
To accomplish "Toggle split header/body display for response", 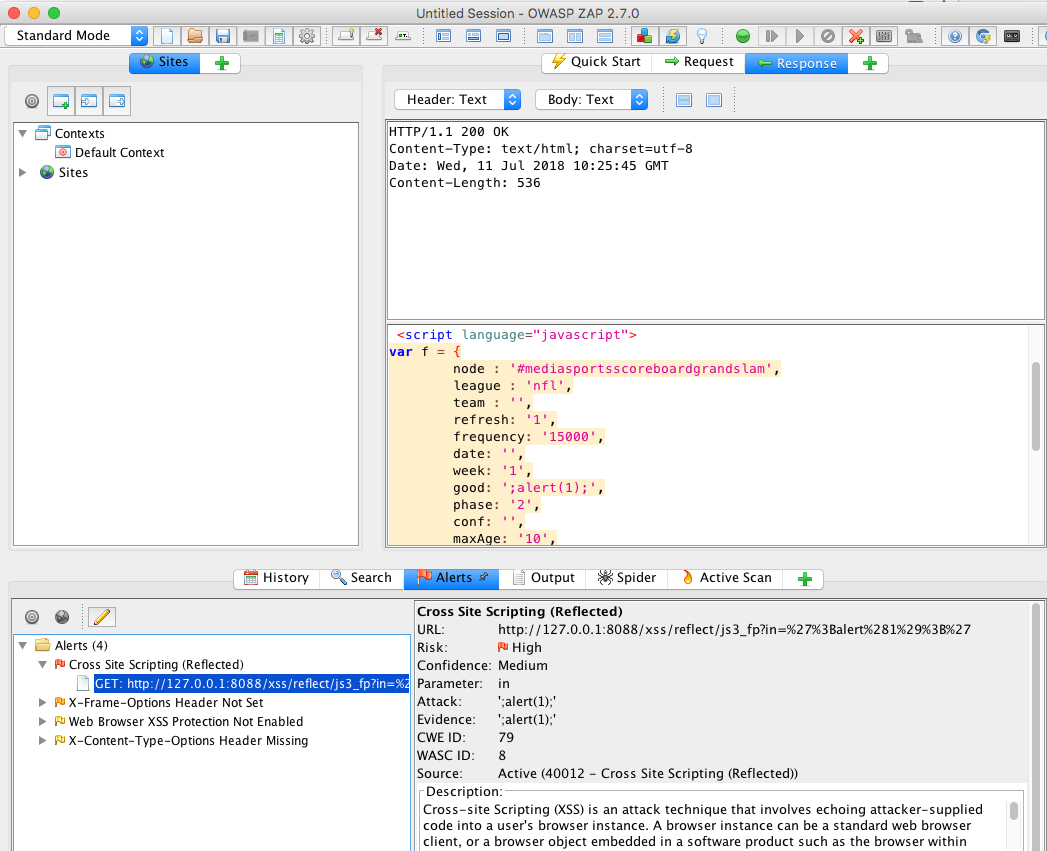I will pyautogui.click(x=684, y=100).
